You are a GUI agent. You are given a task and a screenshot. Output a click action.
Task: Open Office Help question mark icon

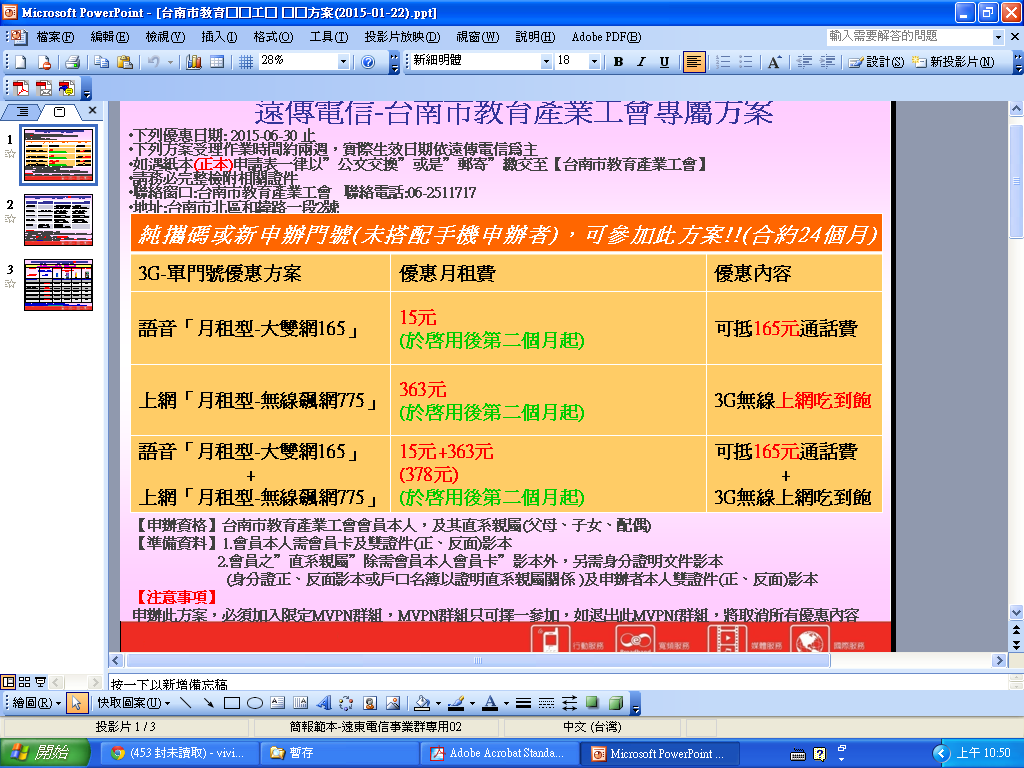368,62
